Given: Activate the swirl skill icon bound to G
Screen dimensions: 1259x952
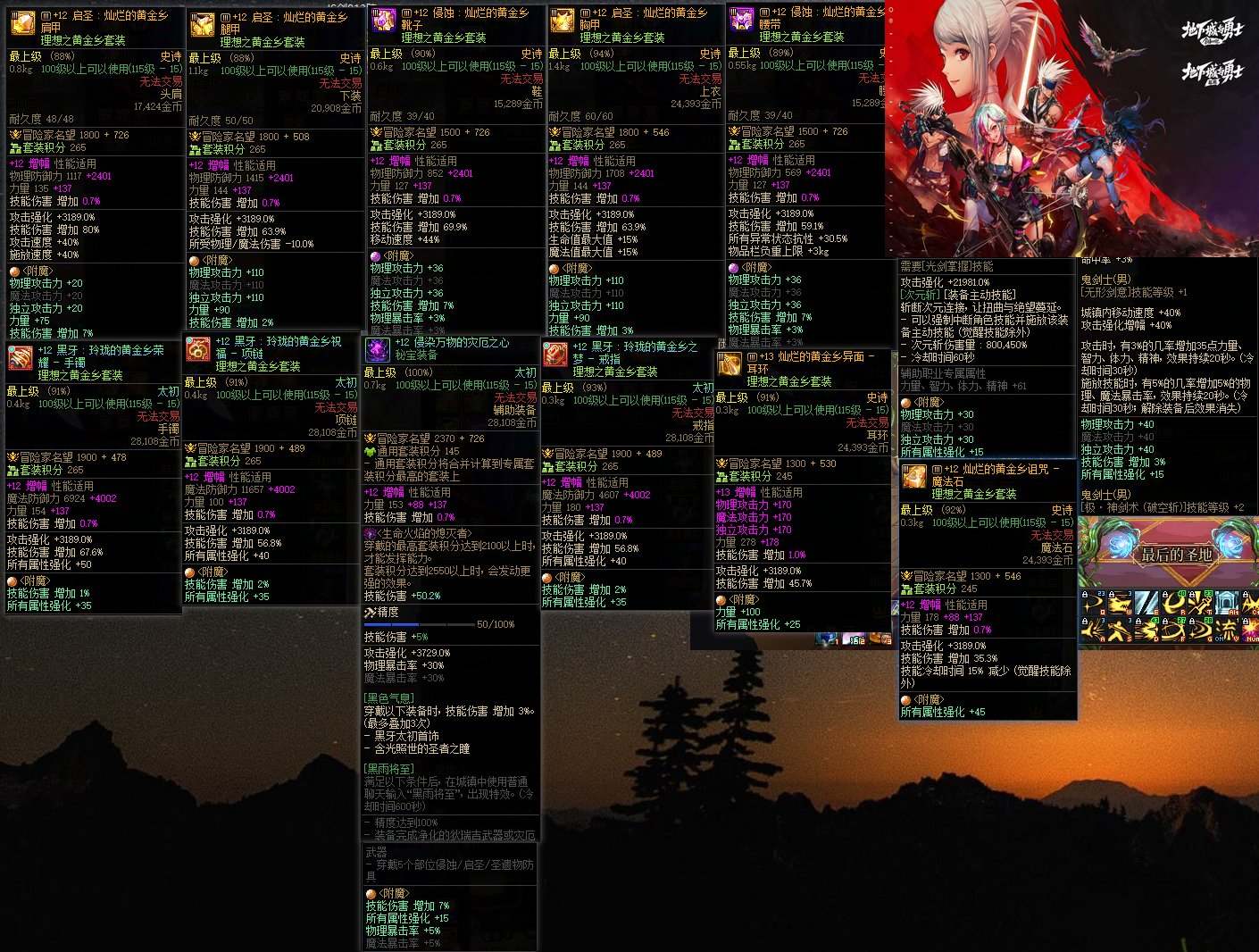Looking at the screenshot, I should (x=1200, y=630).
